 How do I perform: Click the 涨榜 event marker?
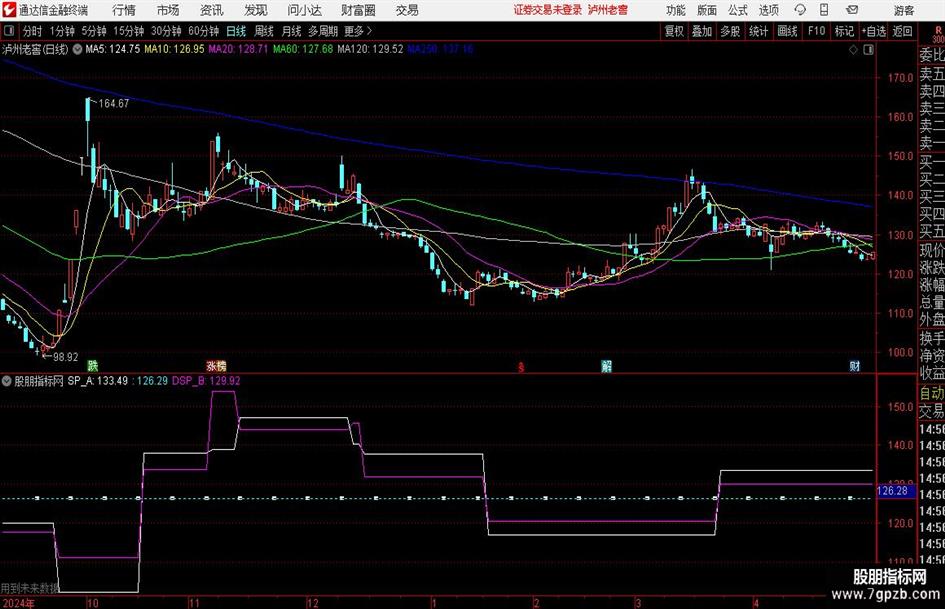click(216, 365)
